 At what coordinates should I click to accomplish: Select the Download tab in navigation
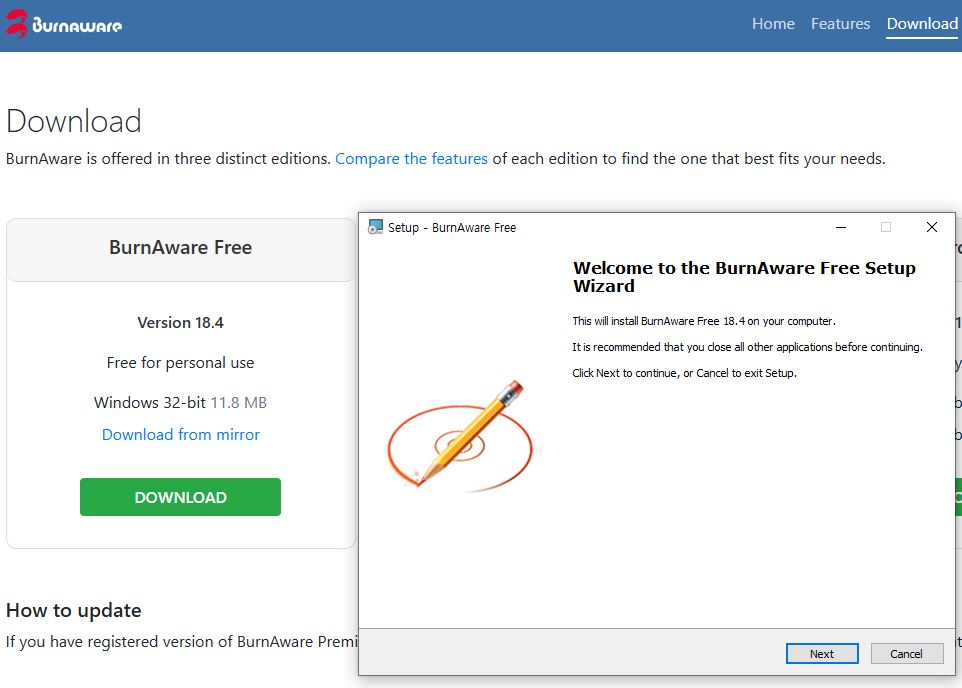click(x=922, y=24)
